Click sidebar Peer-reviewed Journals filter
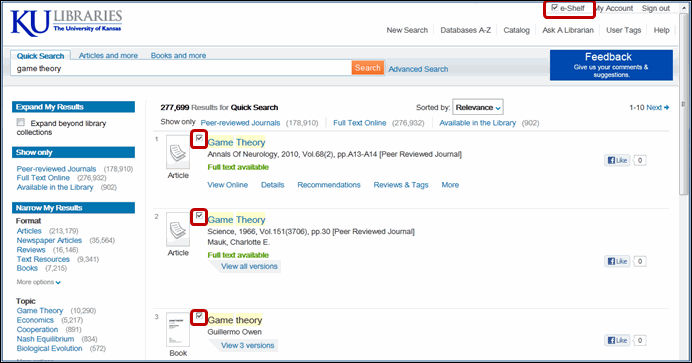692x363 pixels. click(56, 169)
